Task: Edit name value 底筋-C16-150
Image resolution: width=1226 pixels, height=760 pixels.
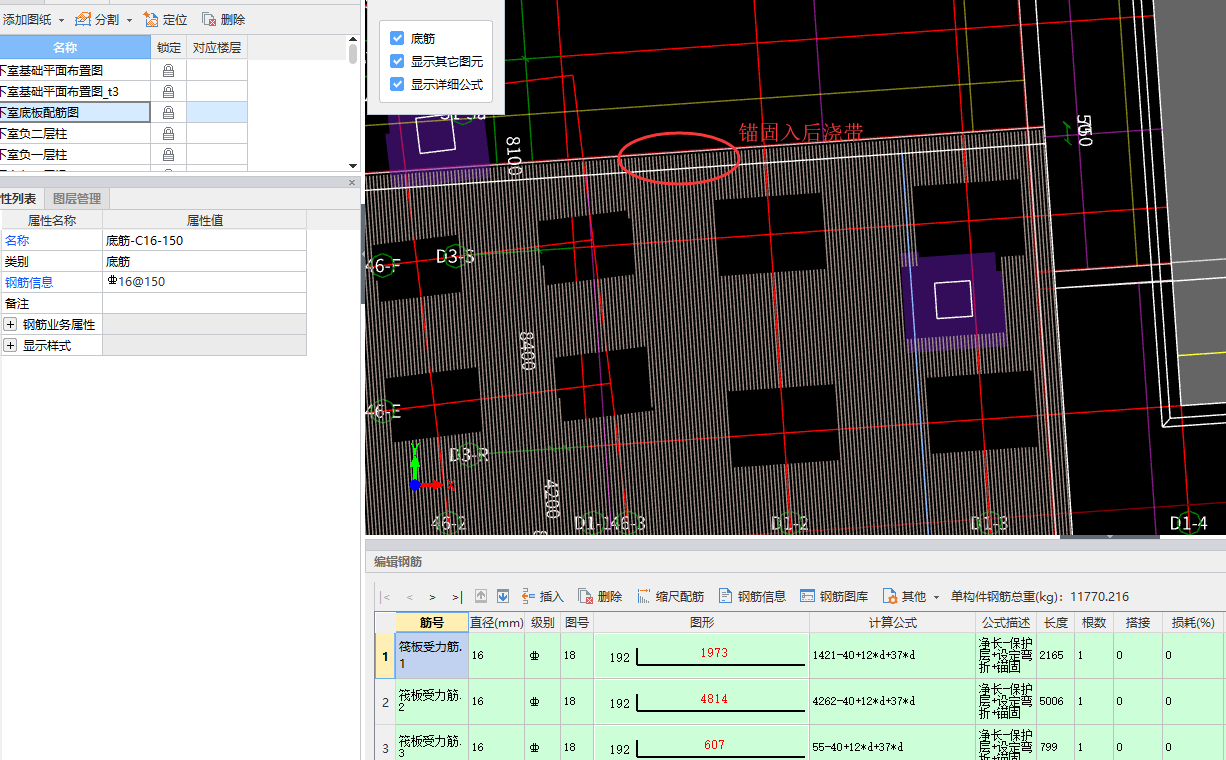Action: pos(204,241)
